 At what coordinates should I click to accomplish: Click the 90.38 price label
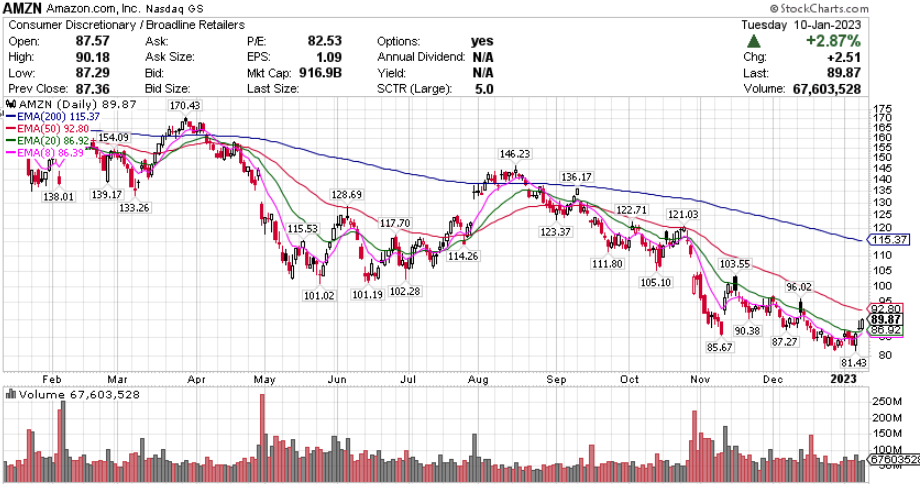[747, 331]
